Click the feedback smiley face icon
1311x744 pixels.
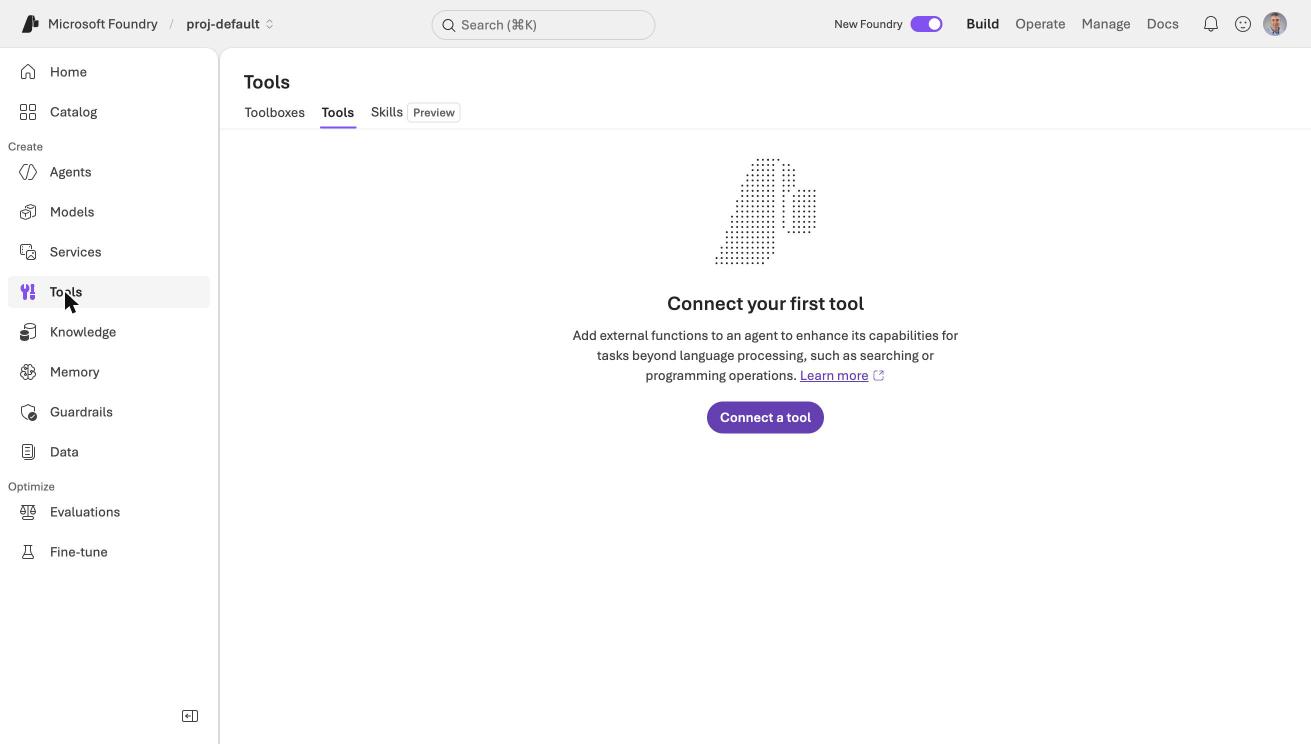point(1243,24)
